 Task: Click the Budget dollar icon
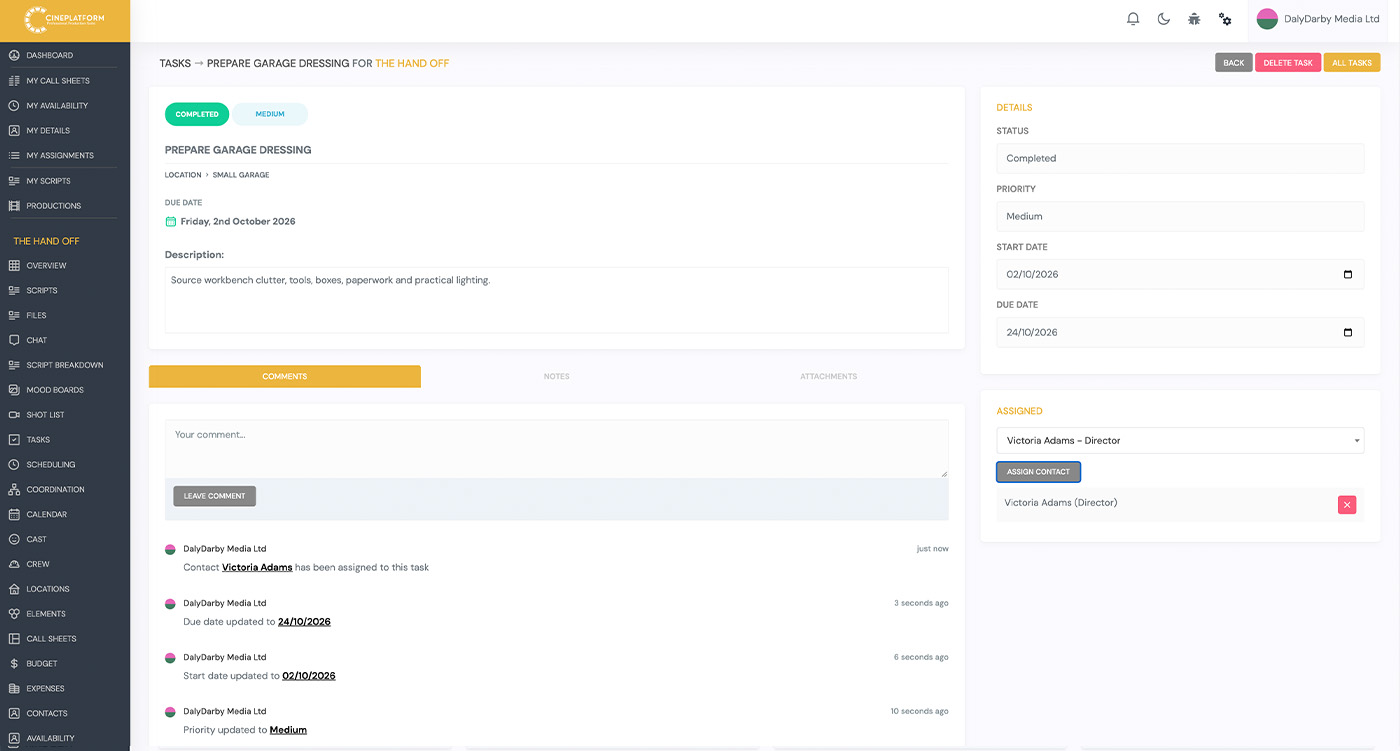[x=14, y=664]
